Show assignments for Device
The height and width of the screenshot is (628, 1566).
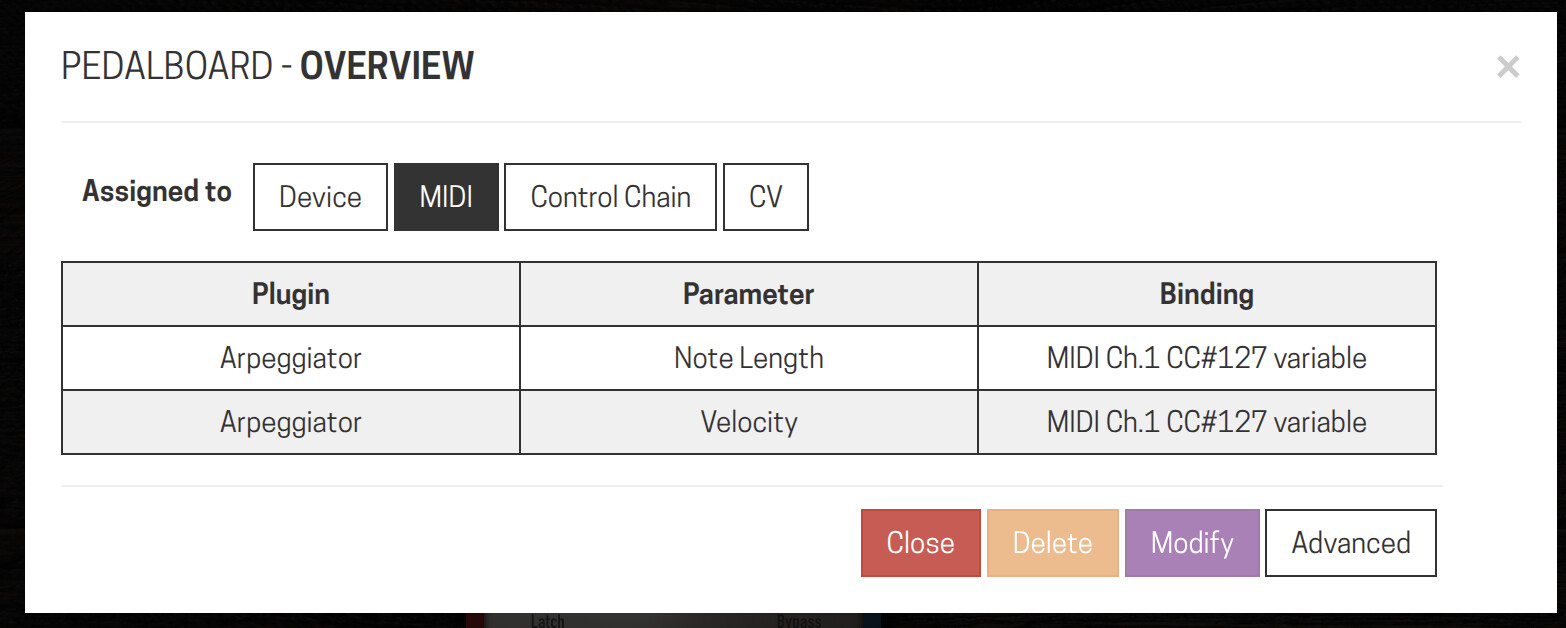tap(320, 197)
